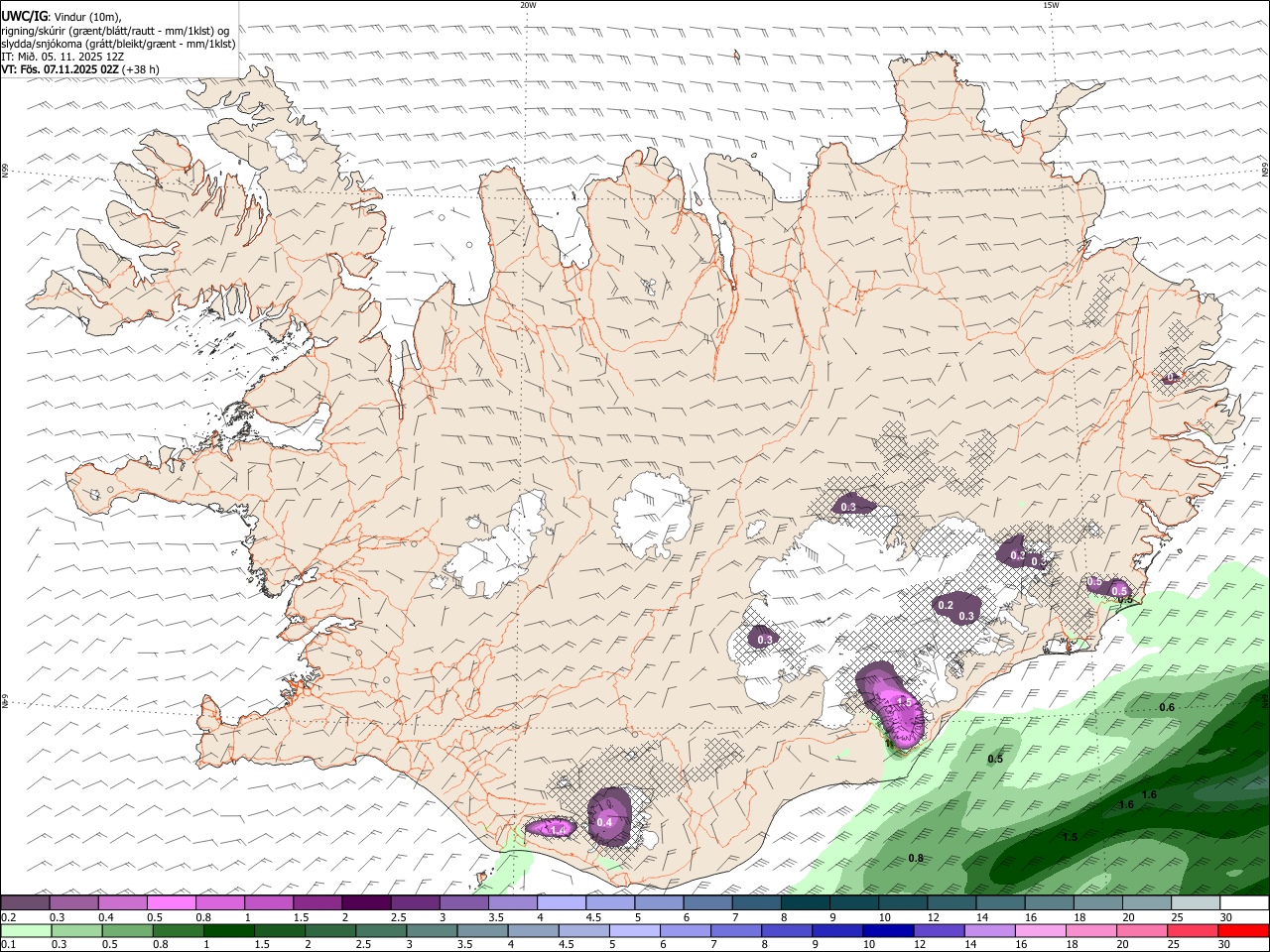Screen dimensions: 1270x952
Task: Click the dark teal 8–9 swatch in upper legend
Action: (805, 903)
